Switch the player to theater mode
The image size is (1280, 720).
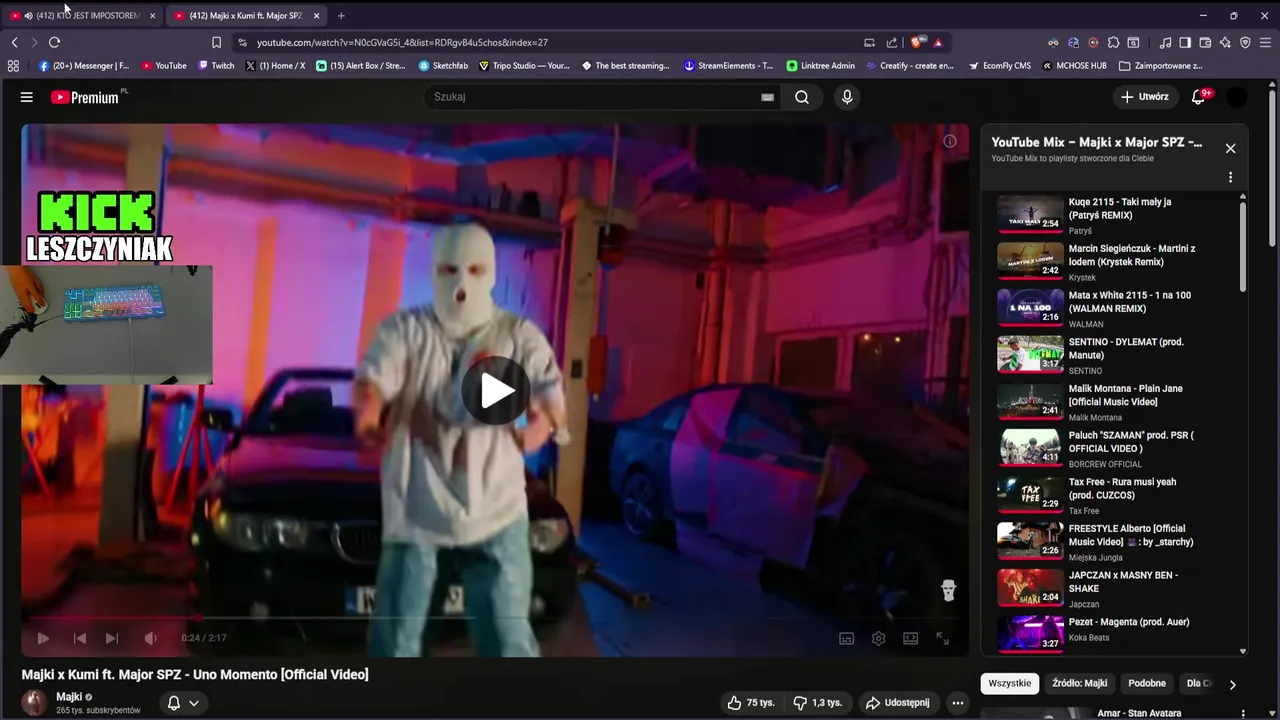[910, 638]
